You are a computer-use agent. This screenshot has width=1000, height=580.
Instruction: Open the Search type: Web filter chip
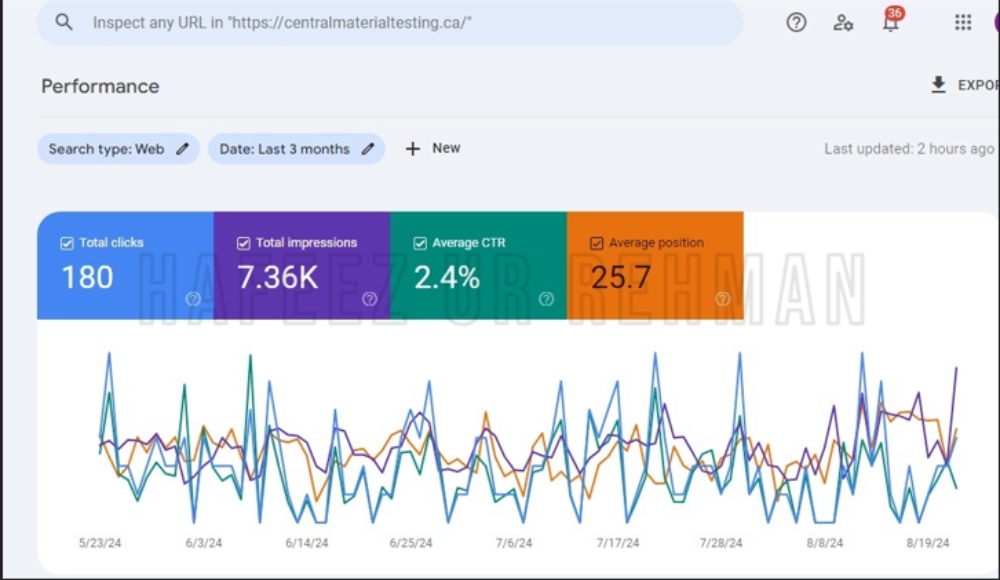click(118, 149)
